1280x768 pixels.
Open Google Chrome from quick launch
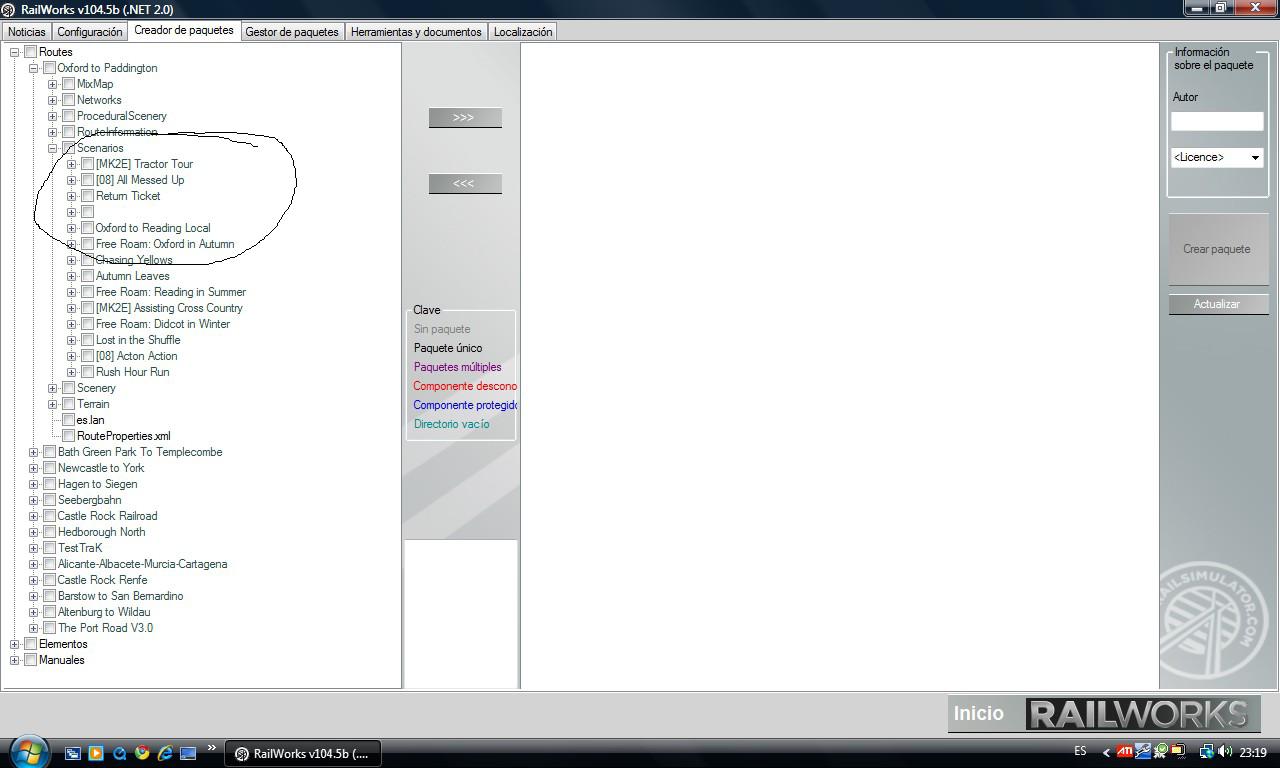click(142, 753)
